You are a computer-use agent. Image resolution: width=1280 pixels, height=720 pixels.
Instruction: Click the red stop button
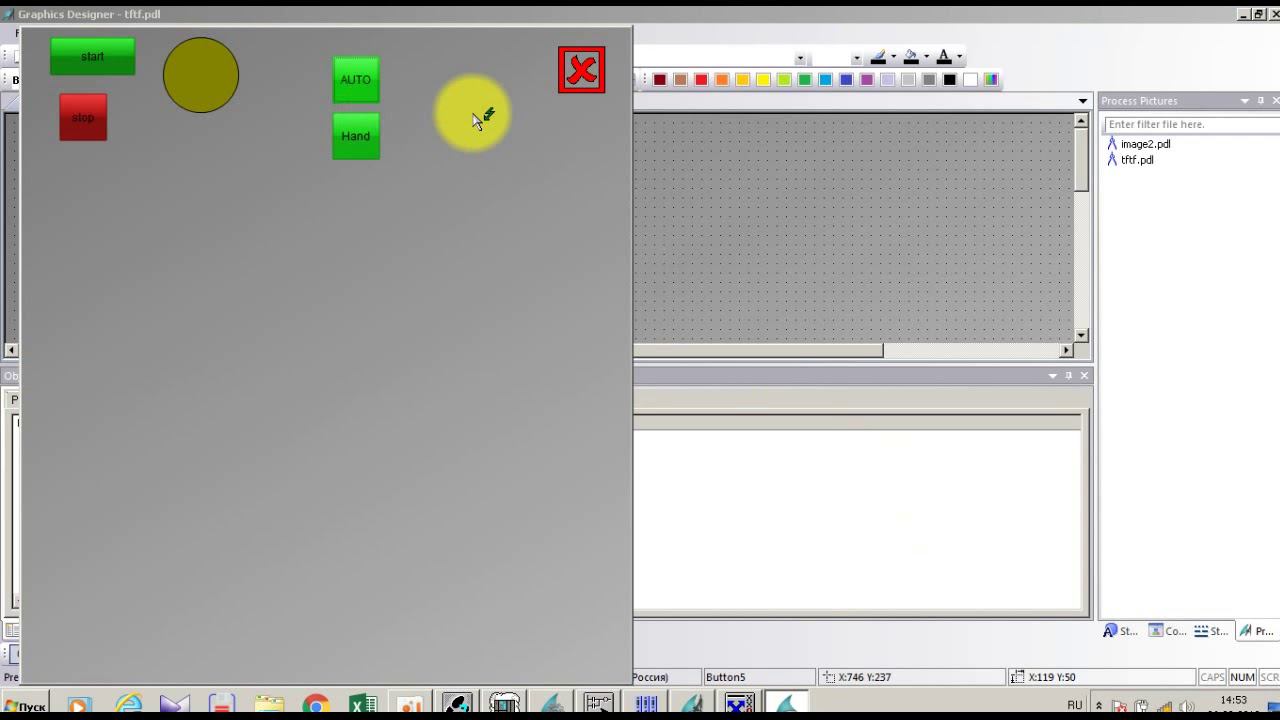point(83,118)
